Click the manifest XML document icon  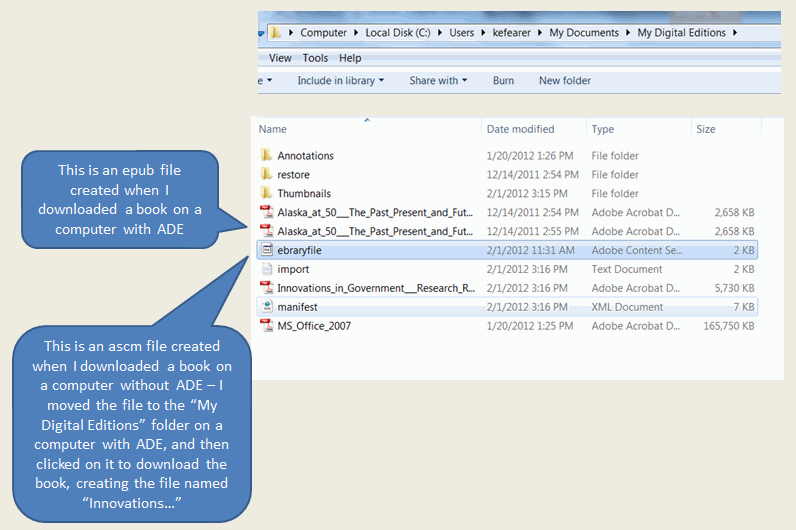[266, 307]
